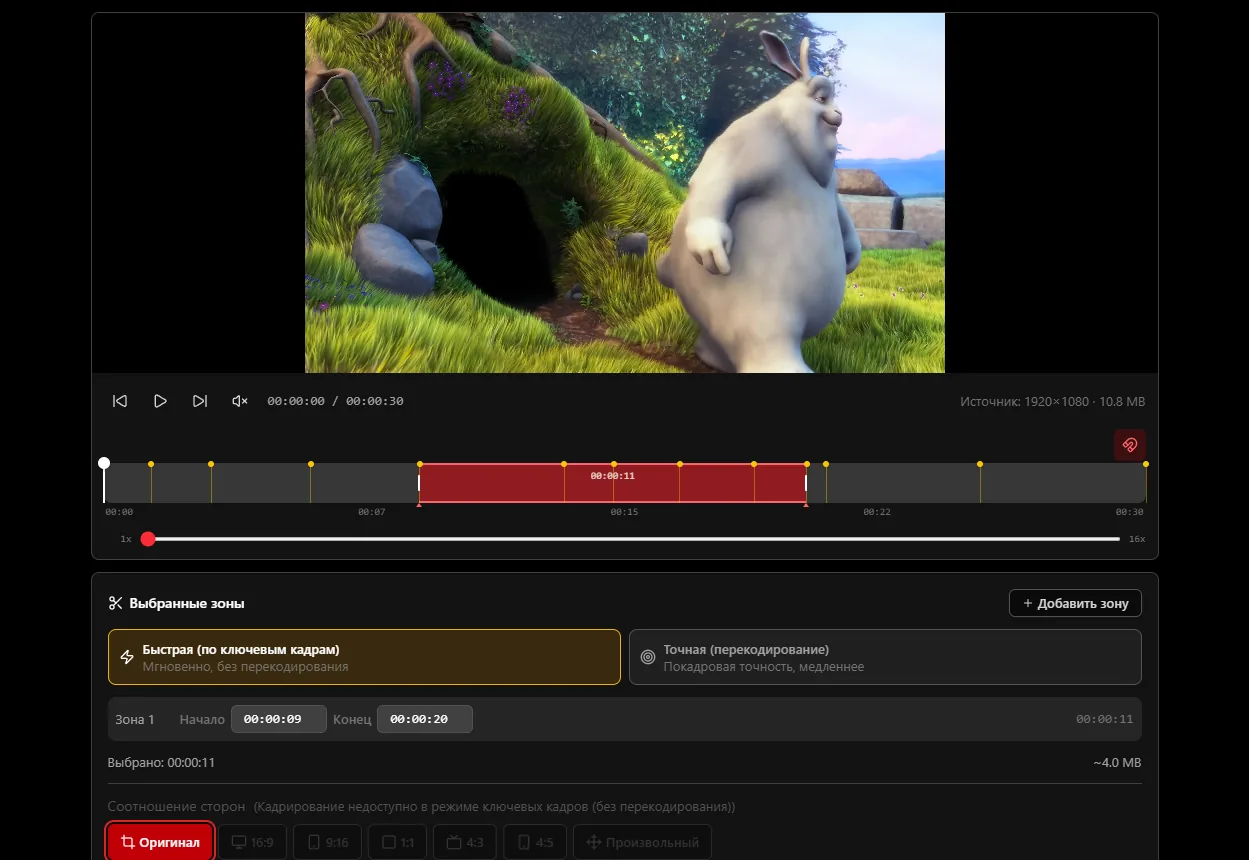This screenshot has height=860, width=1250.
Task: Choose 4:5 aspect ratio
Action: [x=535, y=842]
